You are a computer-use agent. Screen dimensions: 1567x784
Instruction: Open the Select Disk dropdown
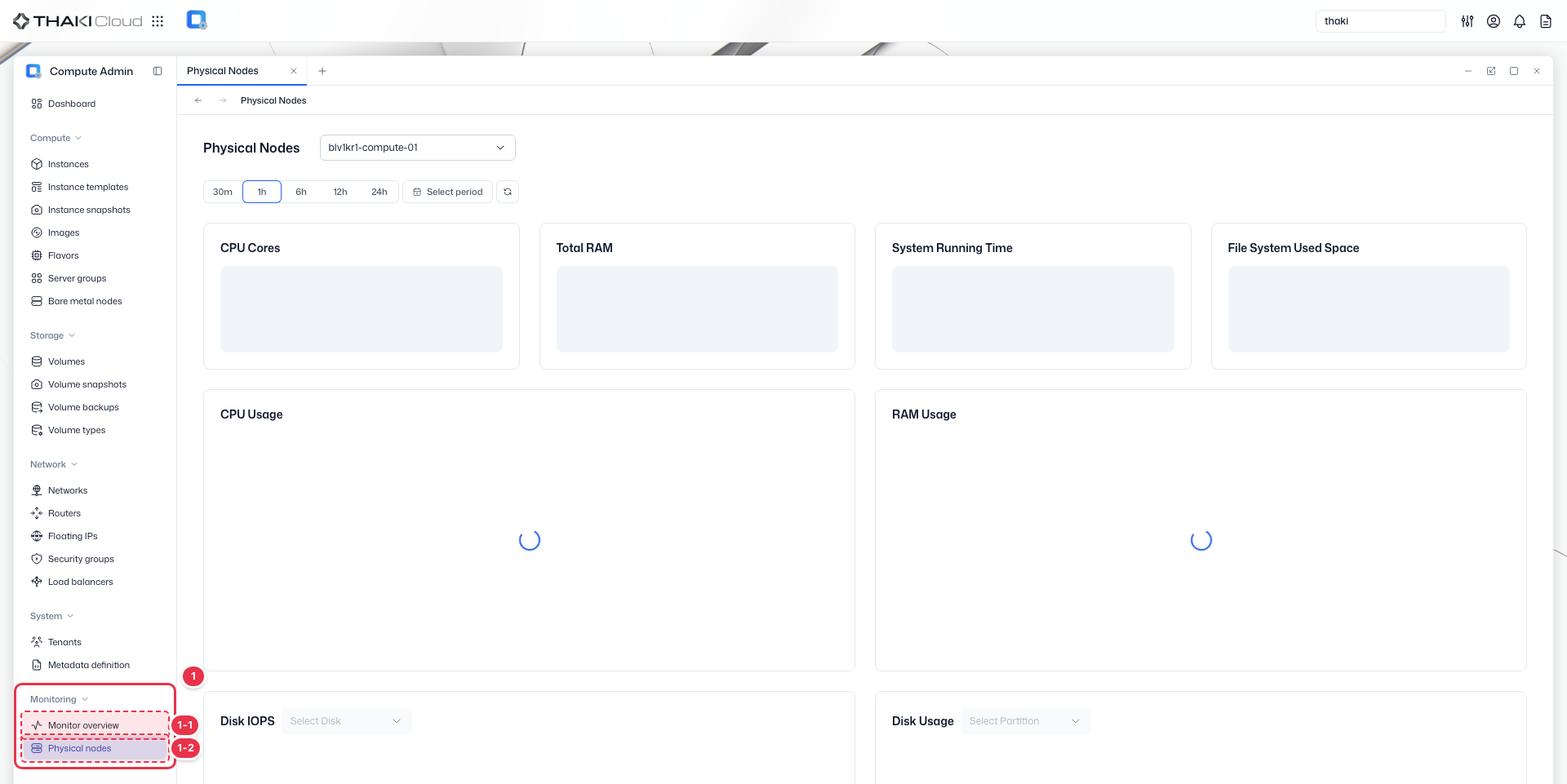click(347, 721)
